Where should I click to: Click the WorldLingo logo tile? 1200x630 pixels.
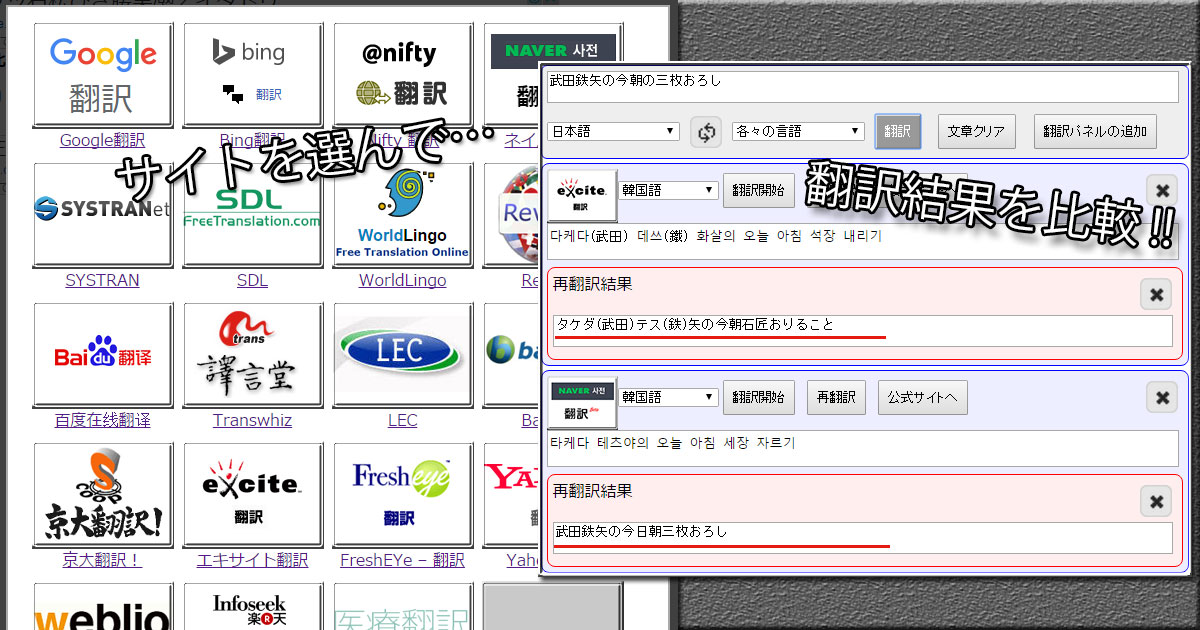(x=402, y=215)
